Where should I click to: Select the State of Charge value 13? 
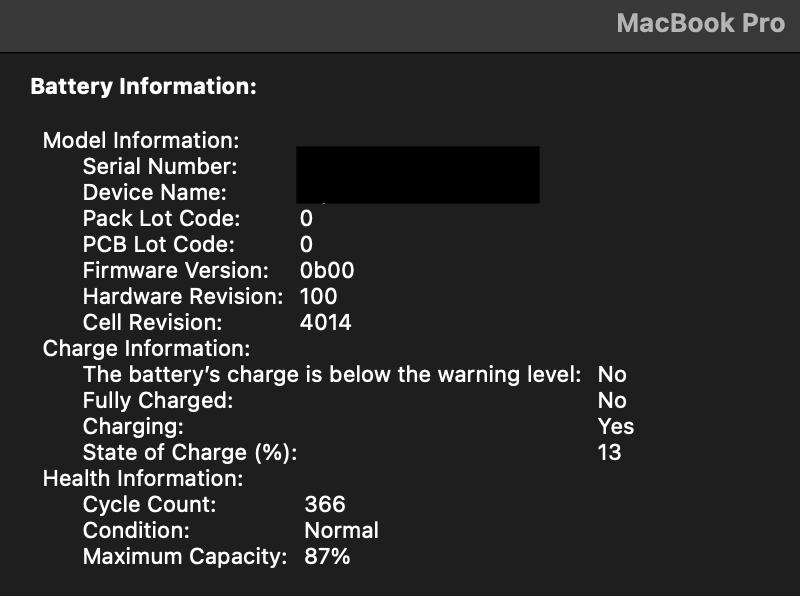pos(609,452)
